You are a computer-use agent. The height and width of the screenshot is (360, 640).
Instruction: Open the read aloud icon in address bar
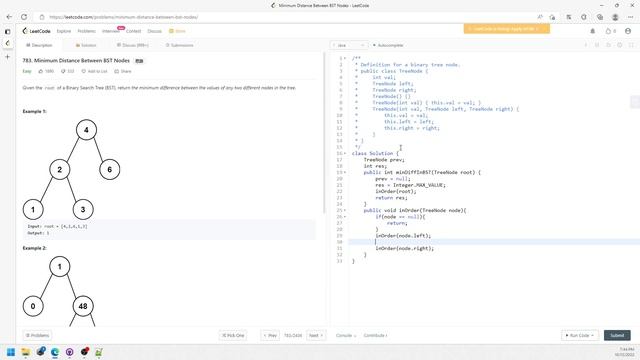[x=540, y=17]
